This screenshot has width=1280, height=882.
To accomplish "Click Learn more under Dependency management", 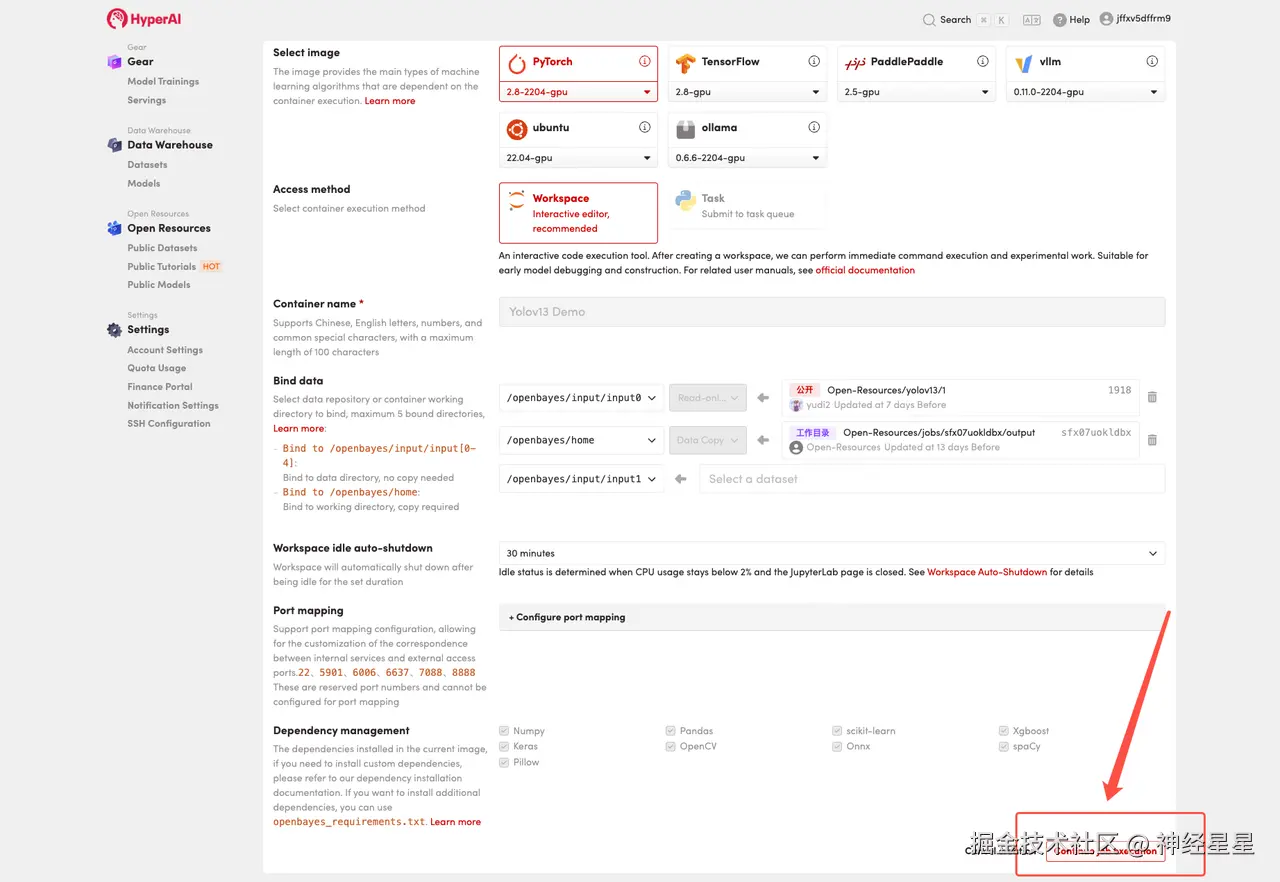I will coord(455,822).
